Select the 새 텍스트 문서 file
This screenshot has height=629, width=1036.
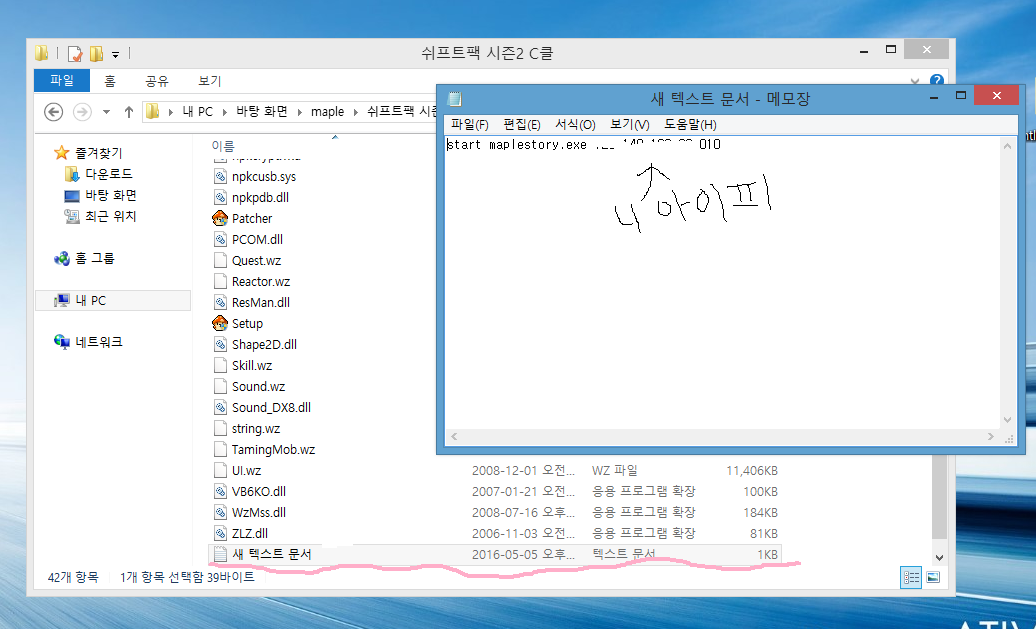coord(272,554)
